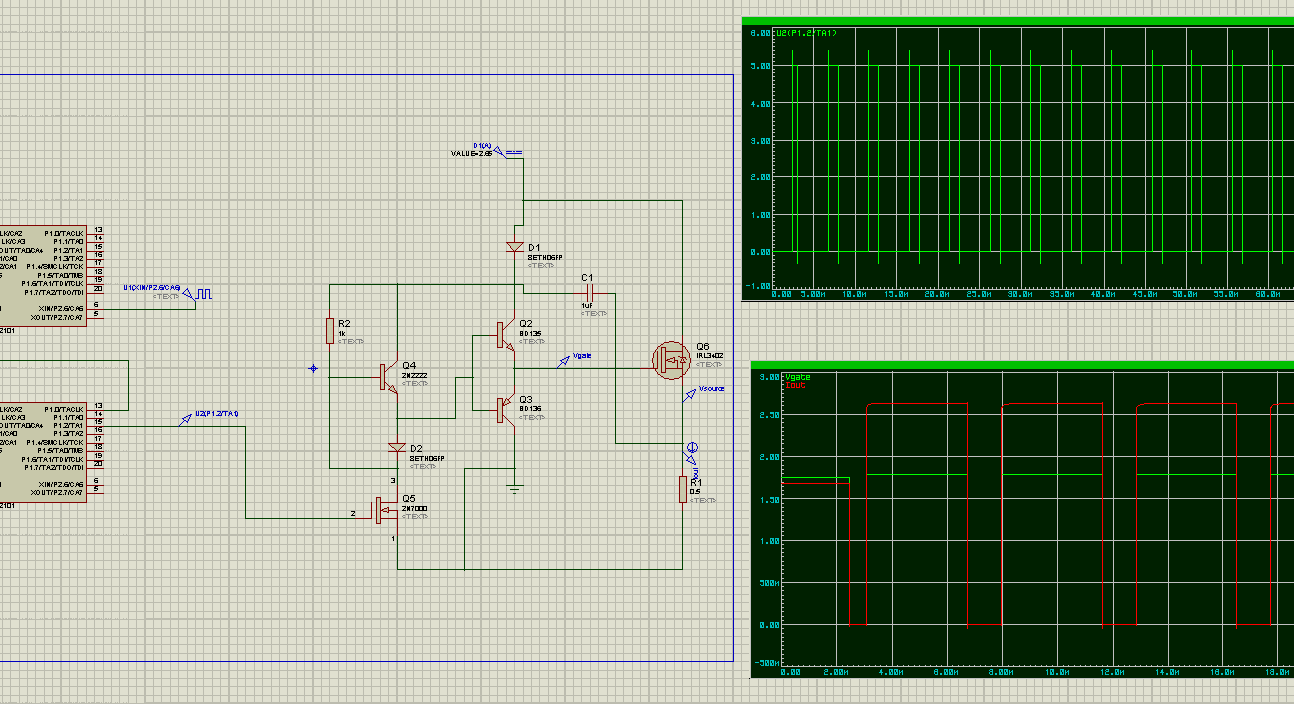This screenshot has height=704, width=1294.
Task: Select the Vgate voltage probe arrow
Action: pos(565,361)
